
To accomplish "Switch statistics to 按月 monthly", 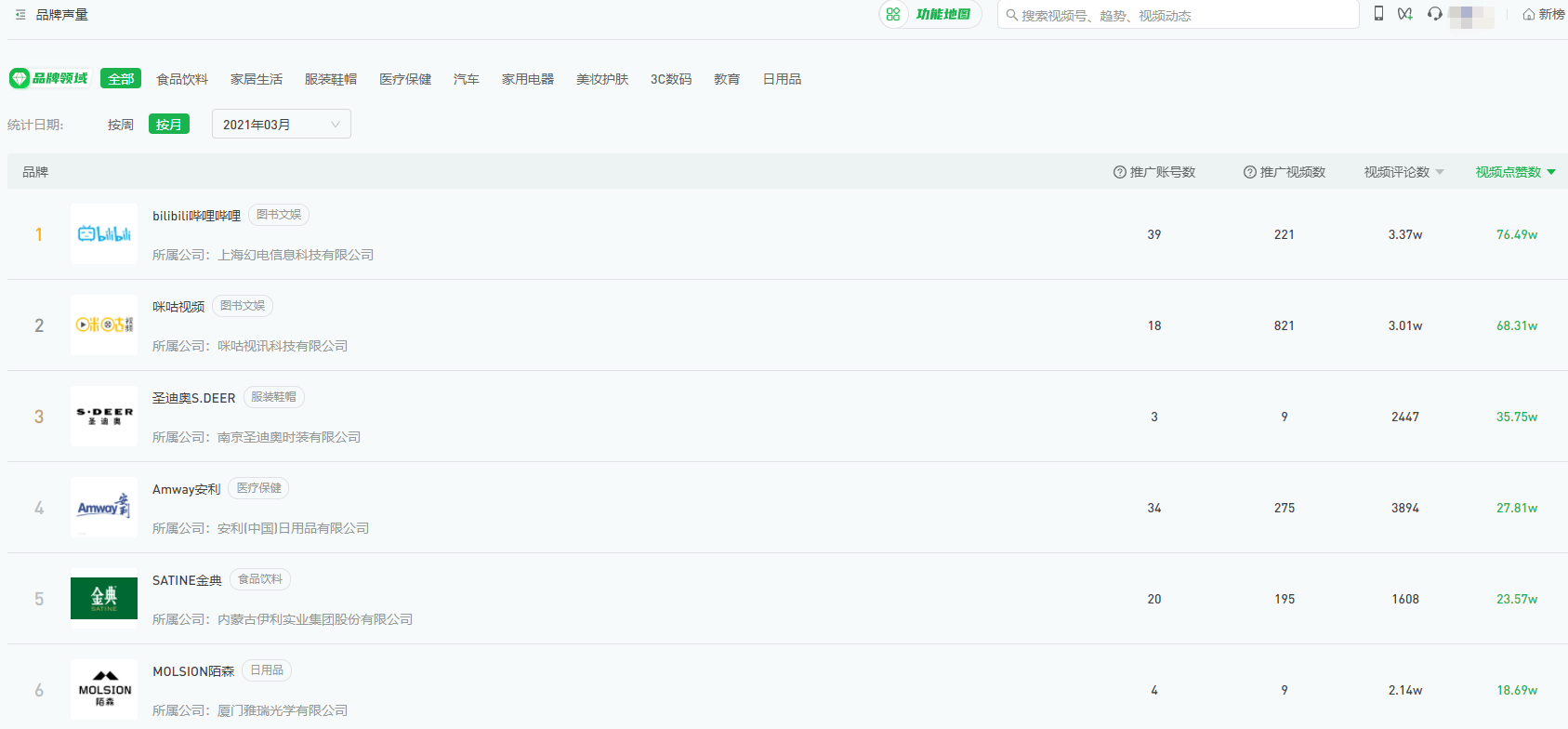I will 169,125.
